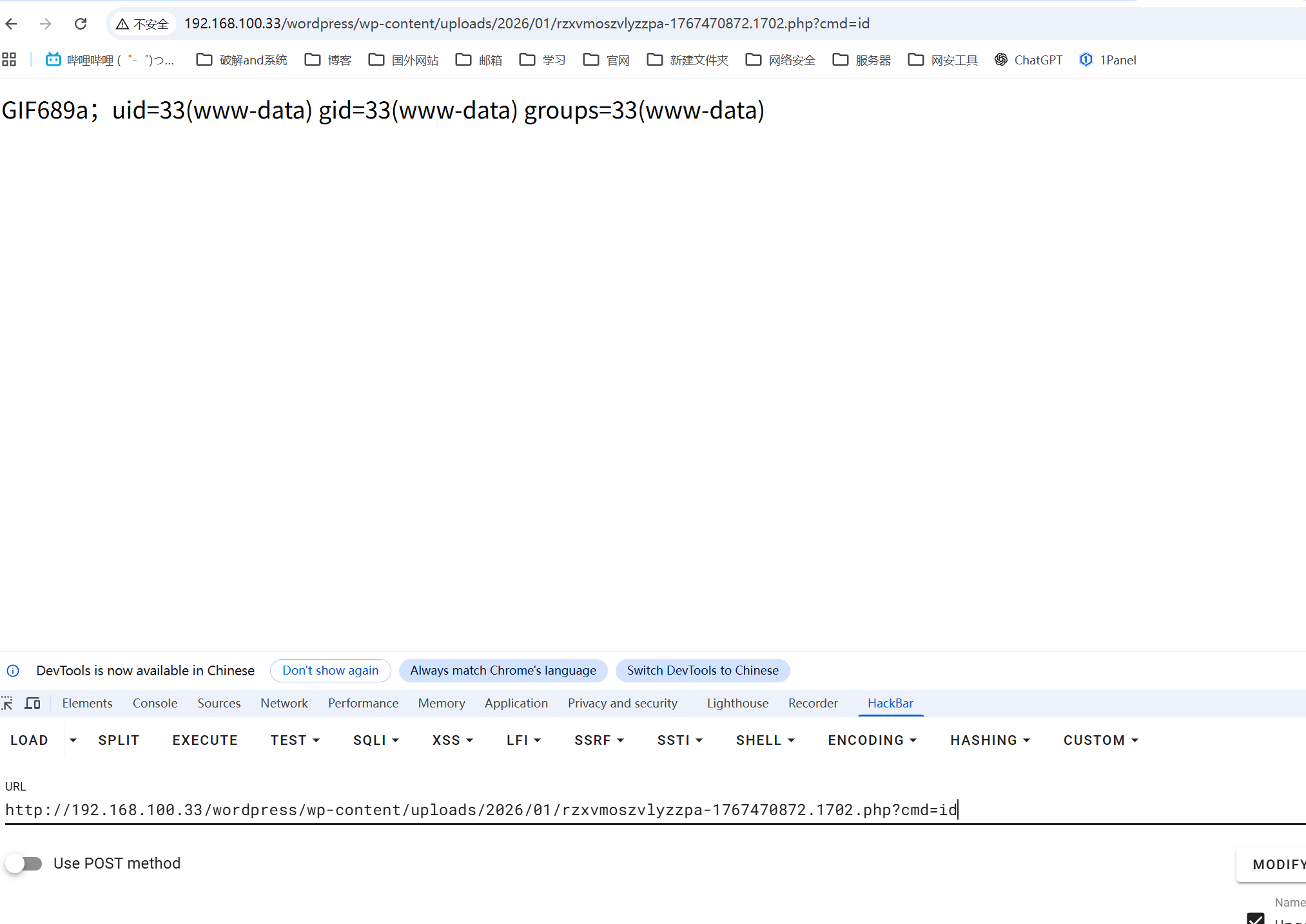Expand the SQLI dropdown menu
This screenshot has height=924, width=1306.
tap(376, 740)
